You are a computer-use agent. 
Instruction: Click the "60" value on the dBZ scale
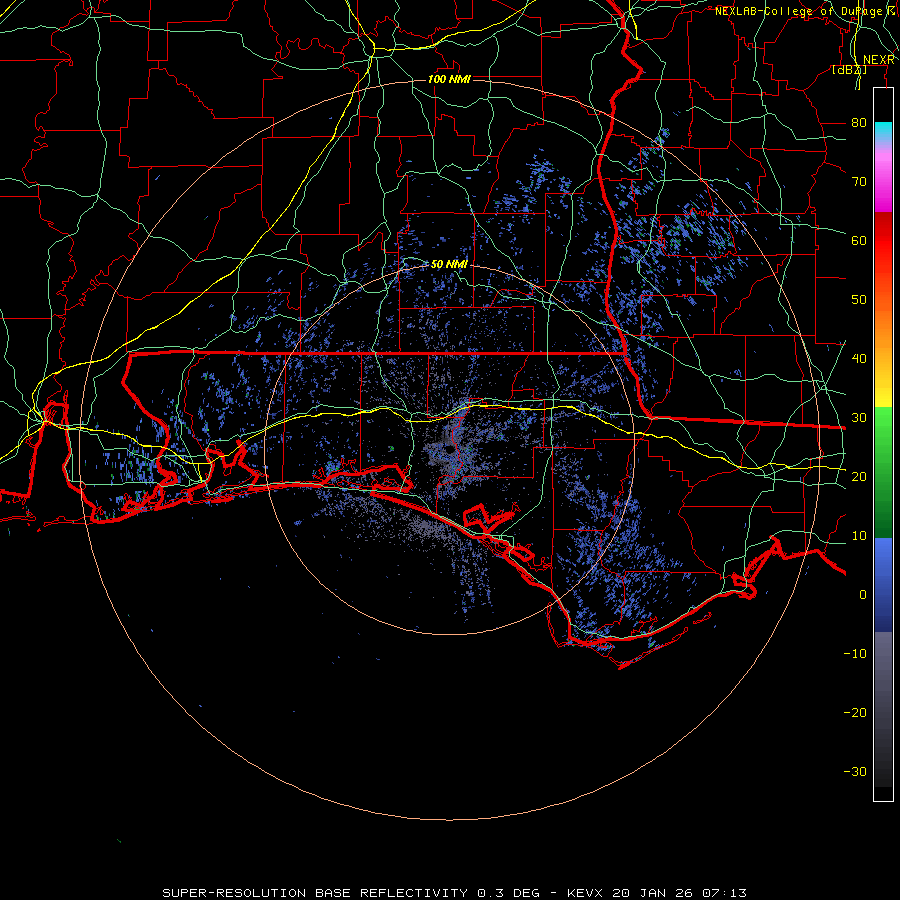[859, 240]
